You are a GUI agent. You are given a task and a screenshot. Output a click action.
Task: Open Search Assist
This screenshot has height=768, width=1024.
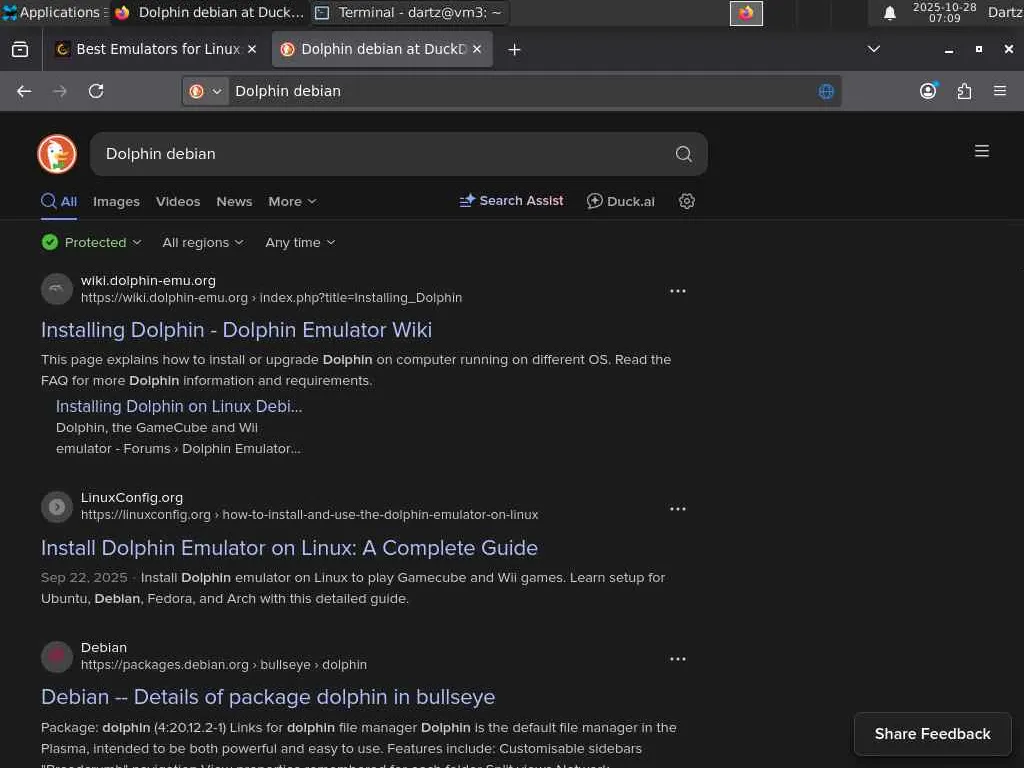click(511, 201)
